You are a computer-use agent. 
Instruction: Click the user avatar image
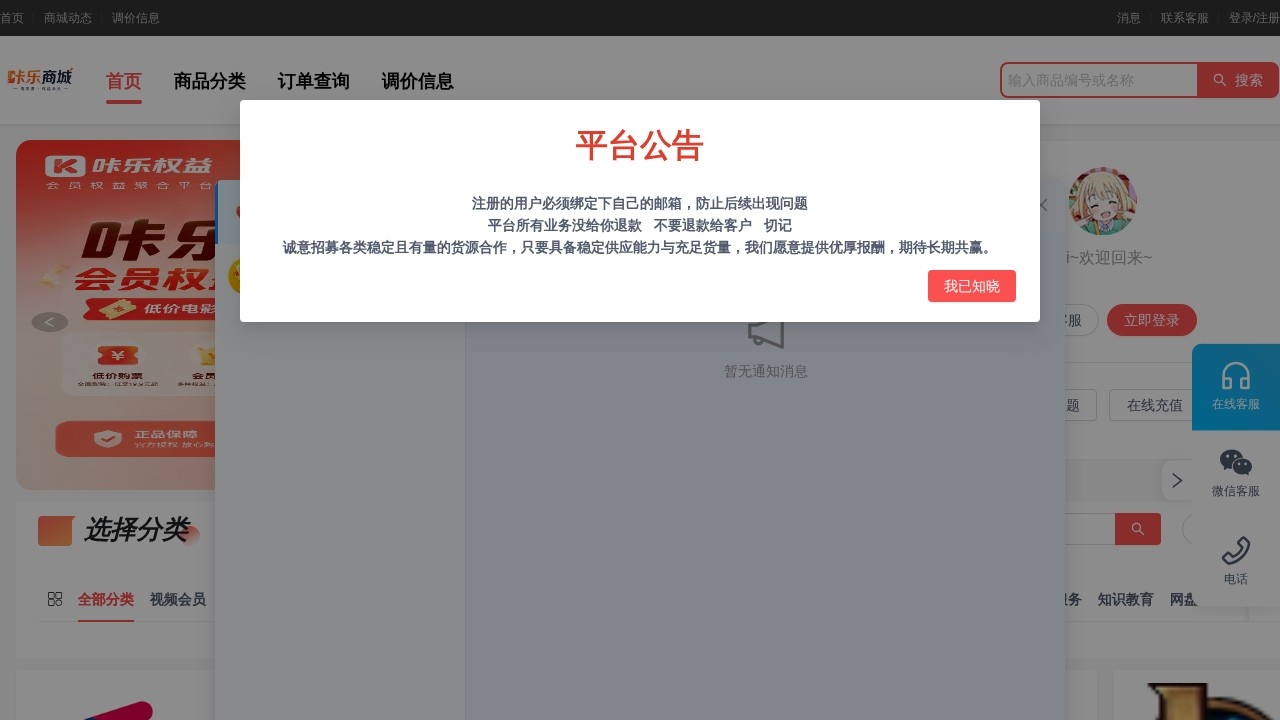1102,201
